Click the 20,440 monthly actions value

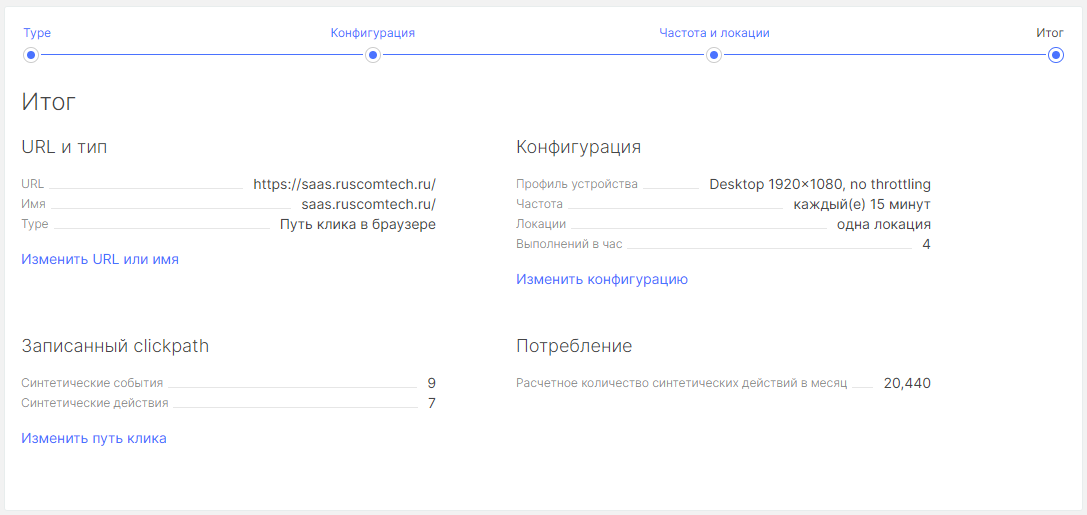coord(907,383)
